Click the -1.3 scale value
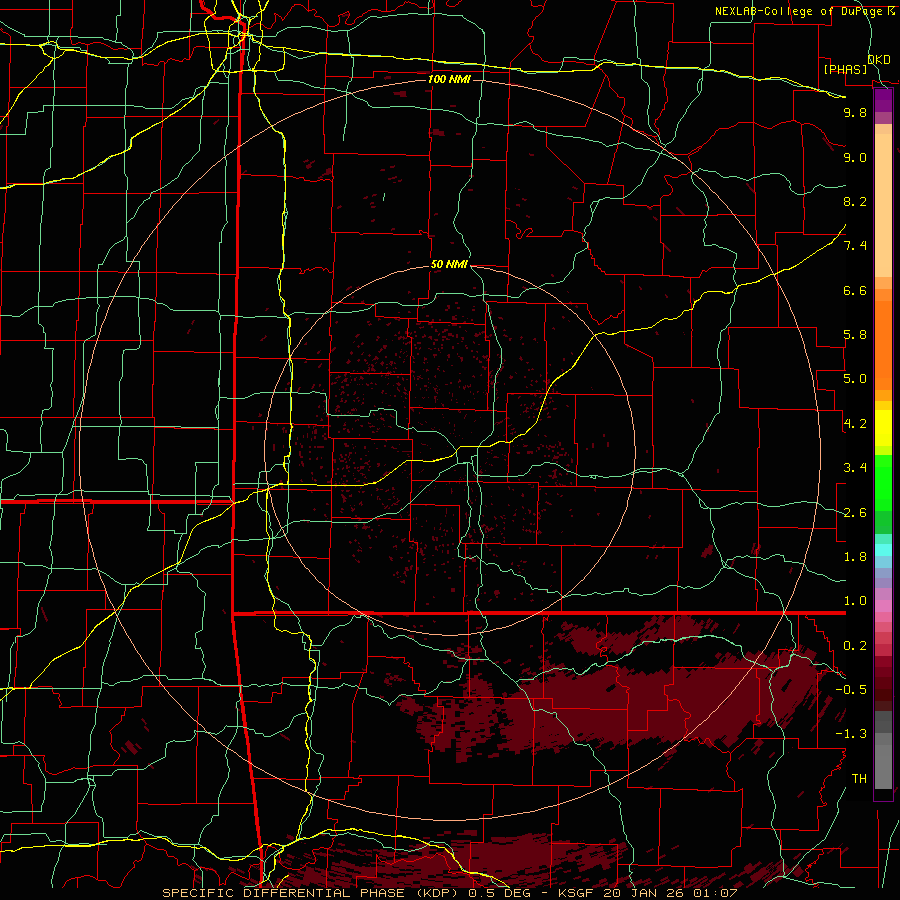 click(x=851, y=735)
